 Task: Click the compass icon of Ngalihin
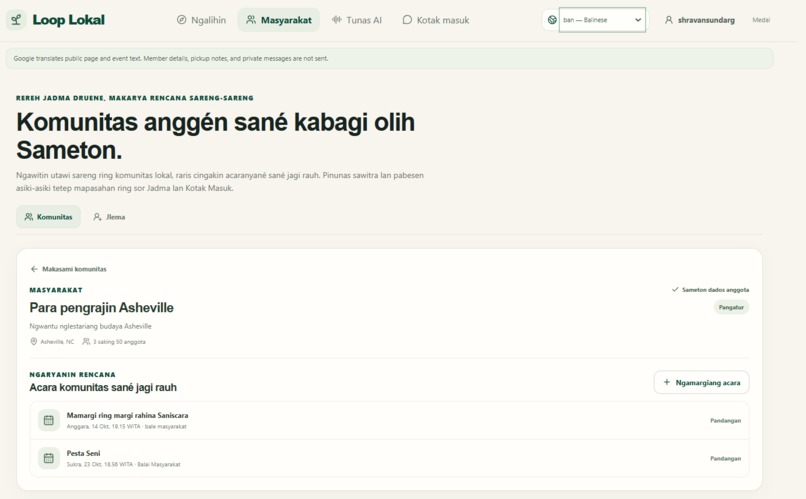tap(181, 20)
